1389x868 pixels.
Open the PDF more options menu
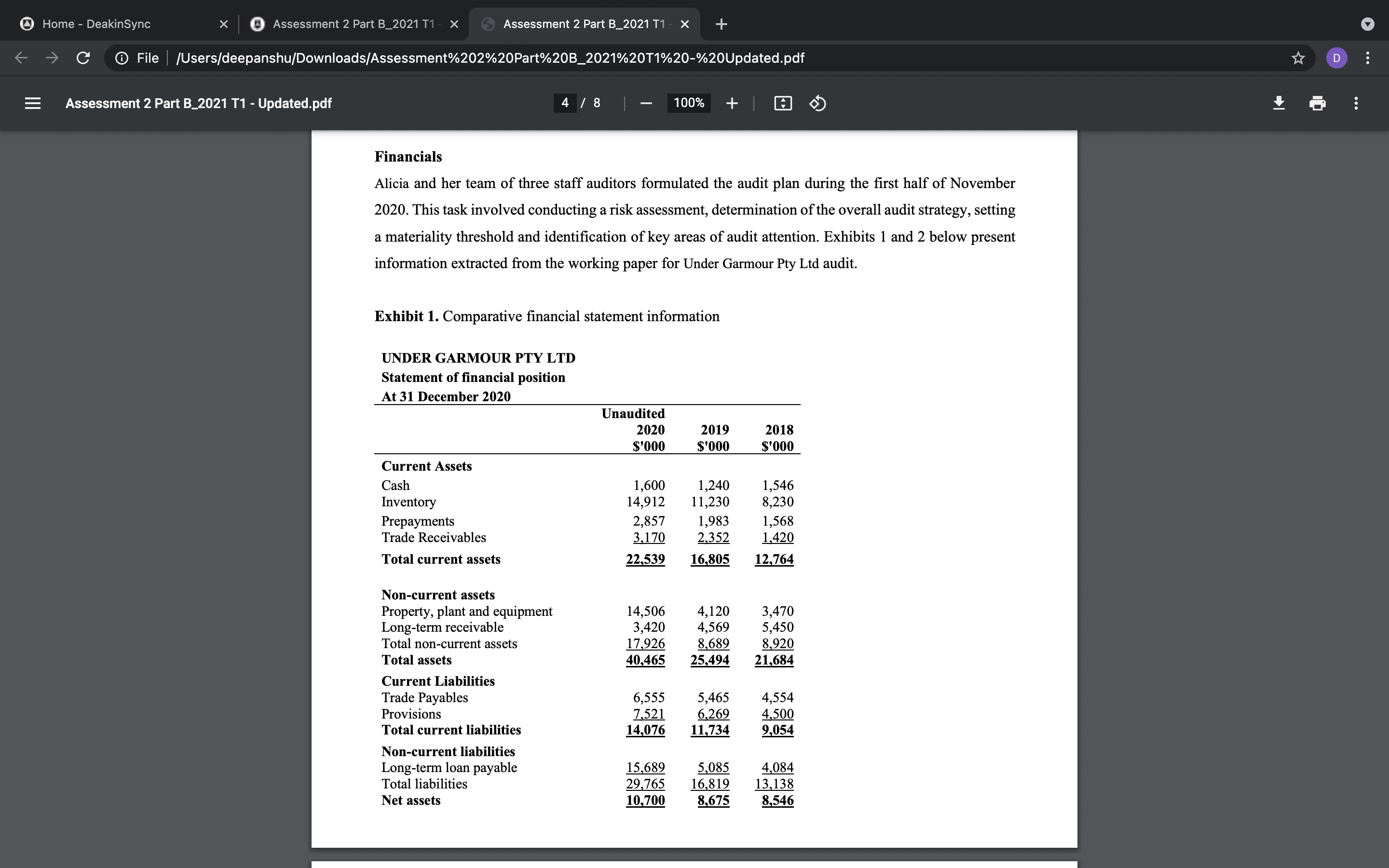1356,103
